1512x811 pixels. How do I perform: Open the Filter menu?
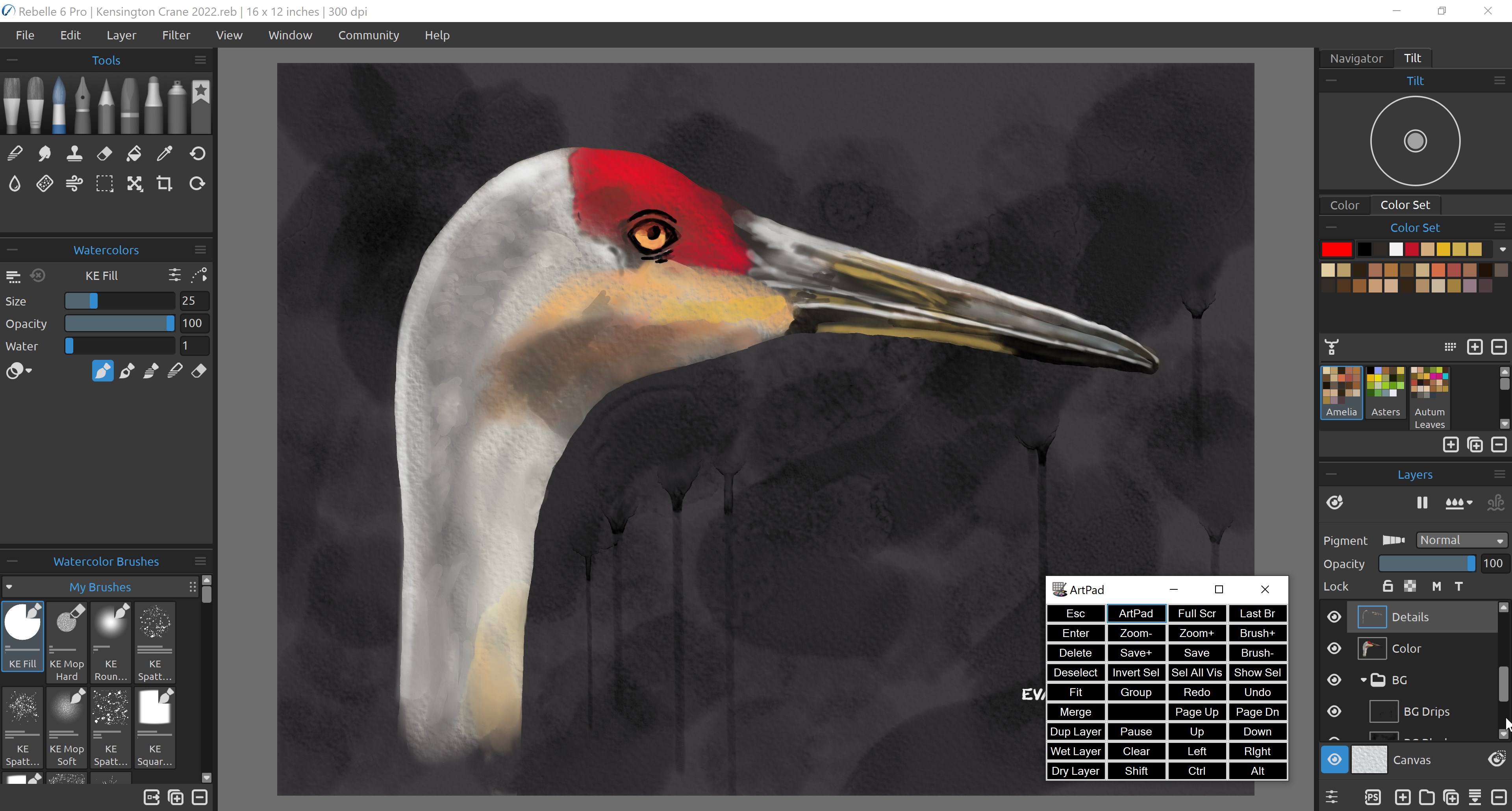click(x=176, y=35)
